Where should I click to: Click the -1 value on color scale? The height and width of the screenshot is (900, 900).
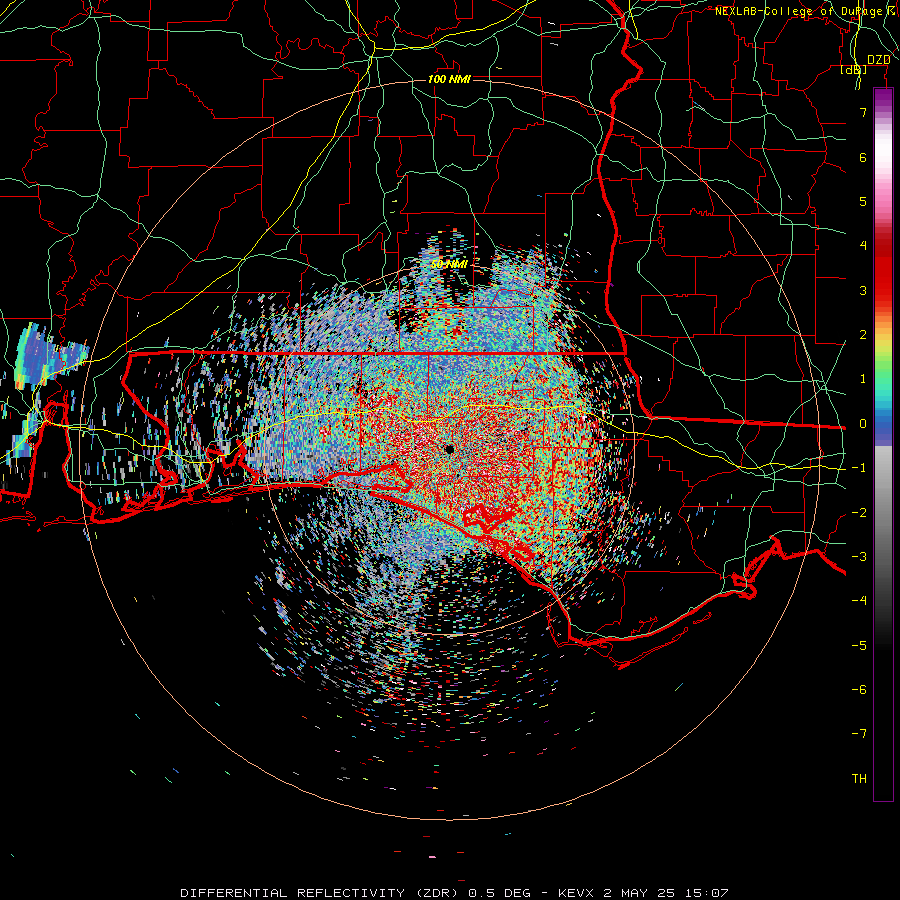pos(859,468)
